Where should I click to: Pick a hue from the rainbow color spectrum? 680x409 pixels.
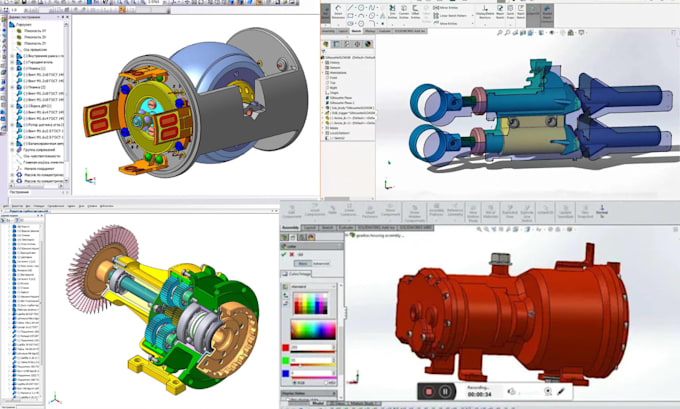314,330
